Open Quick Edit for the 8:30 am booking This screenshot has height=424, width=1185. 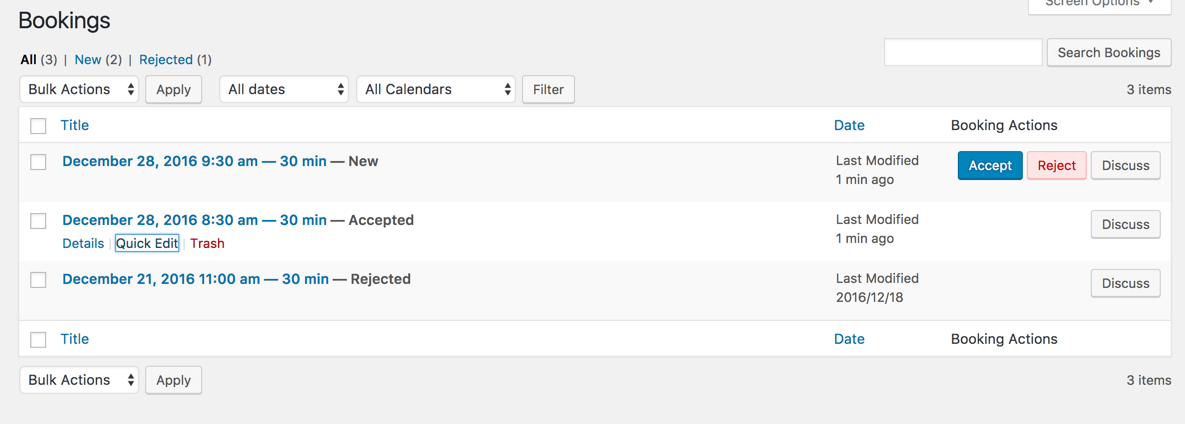(147, 243)
